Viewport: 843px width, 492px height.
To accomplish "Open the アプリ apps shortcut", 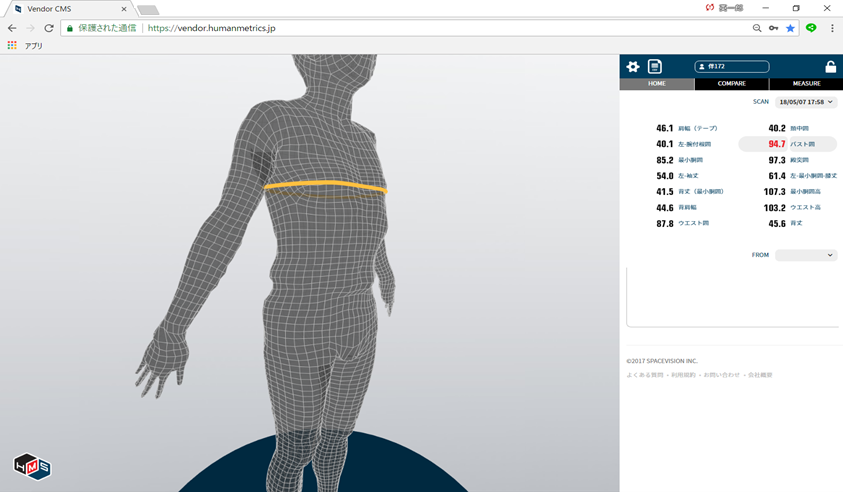I will [x=25, y=46].
